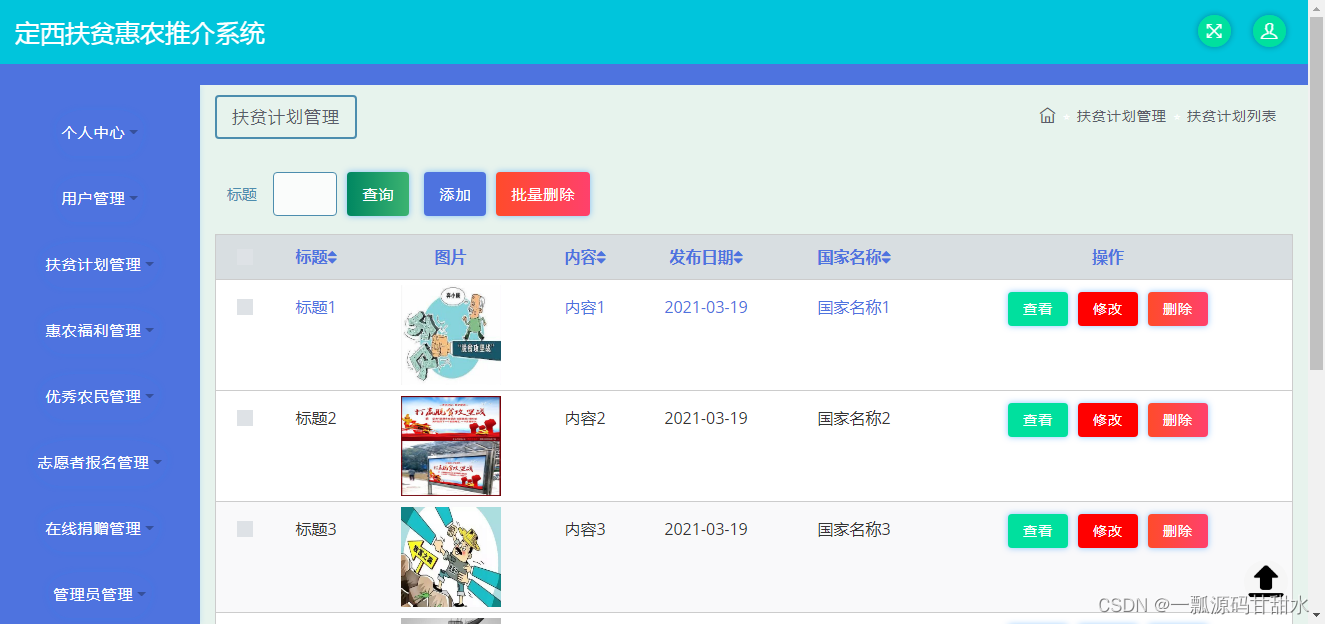Click the 内容2 cell
This screenshot has height=624, width=1325.
(585, 418)
